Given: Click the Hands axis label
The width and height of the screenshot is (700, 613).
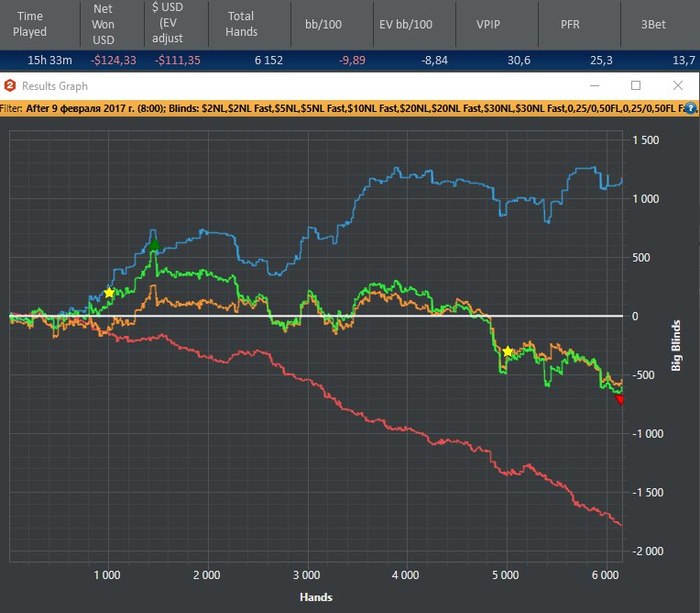Looking at the screenshot, I should [316, 597].
